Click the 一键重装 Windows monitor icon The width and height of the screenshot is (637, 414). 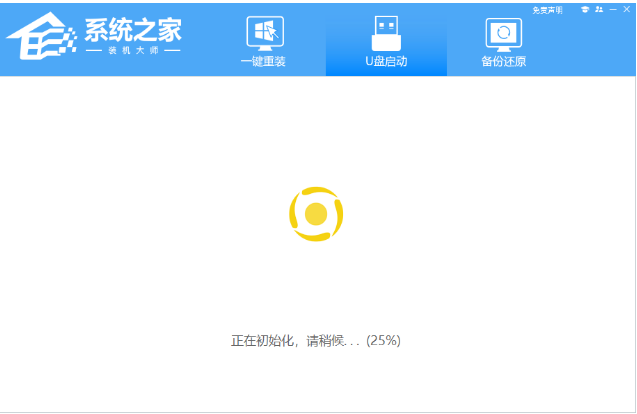pyautogui.click(x=263, y=33)
